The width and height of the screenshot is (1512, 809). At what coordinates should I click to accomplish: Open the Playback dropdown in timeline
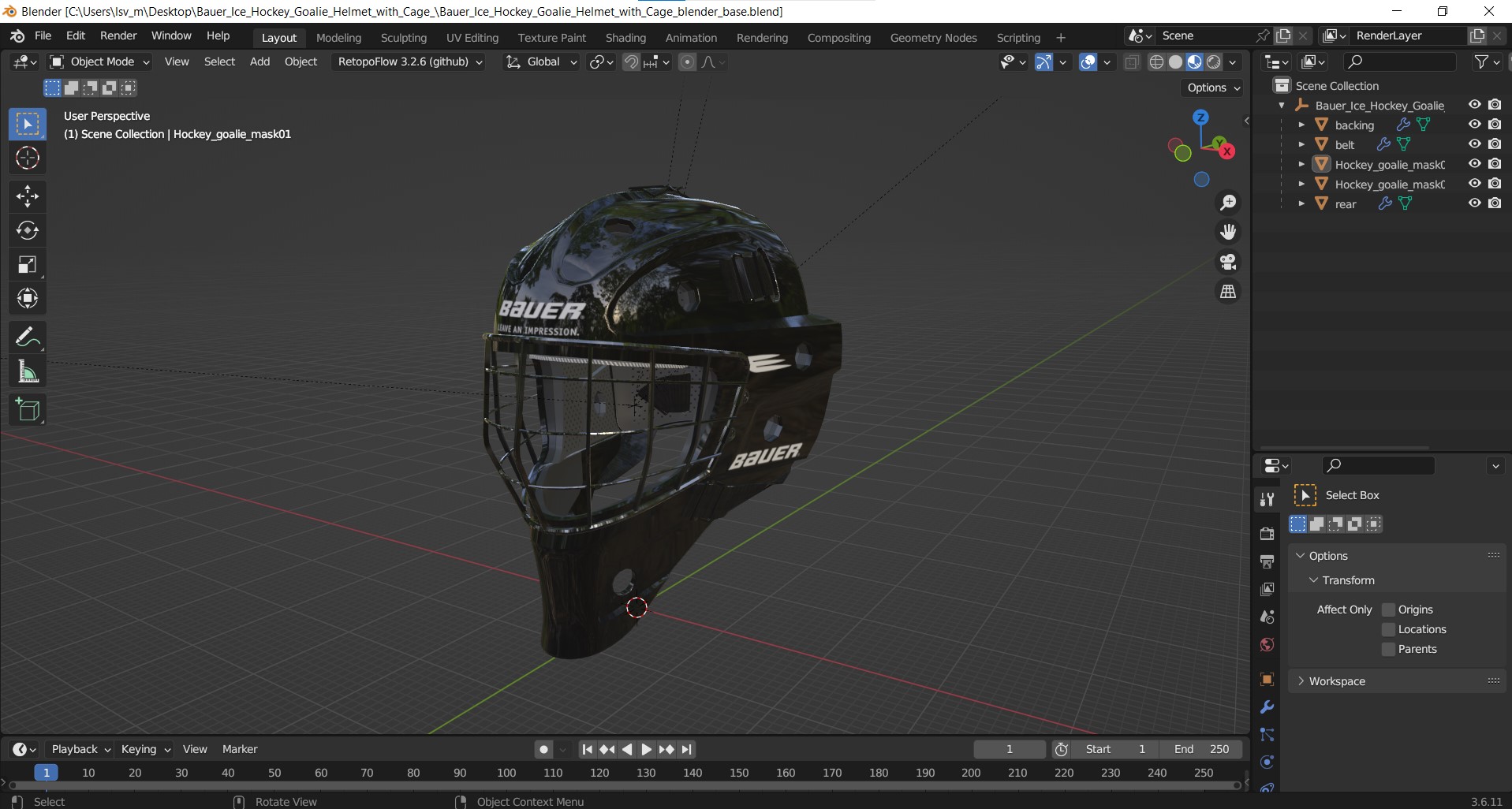pyautogui.click(x=80, y=750)
